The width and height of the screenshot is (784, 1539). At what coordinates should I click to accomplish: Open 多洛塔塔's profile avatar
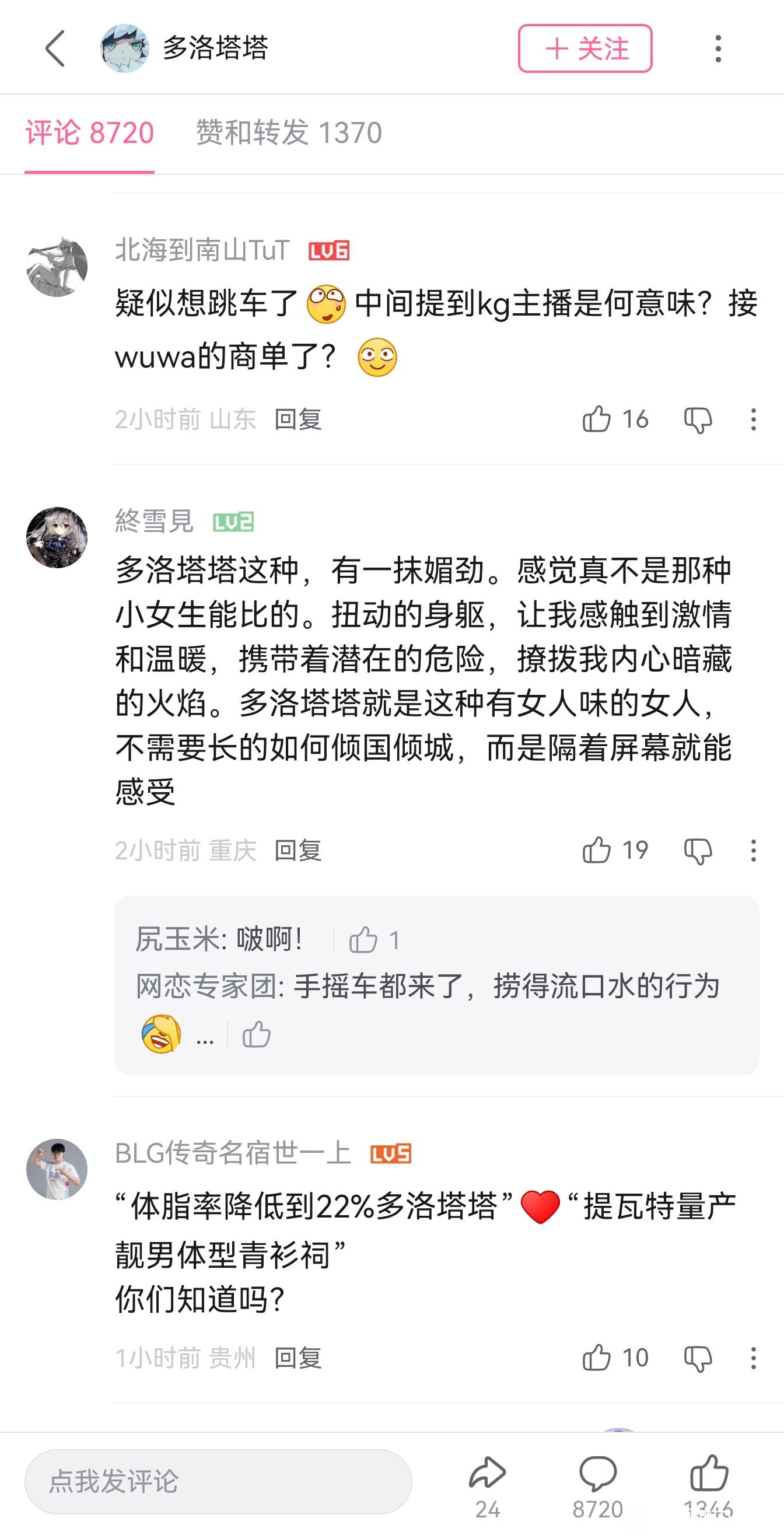click(124, 48)
